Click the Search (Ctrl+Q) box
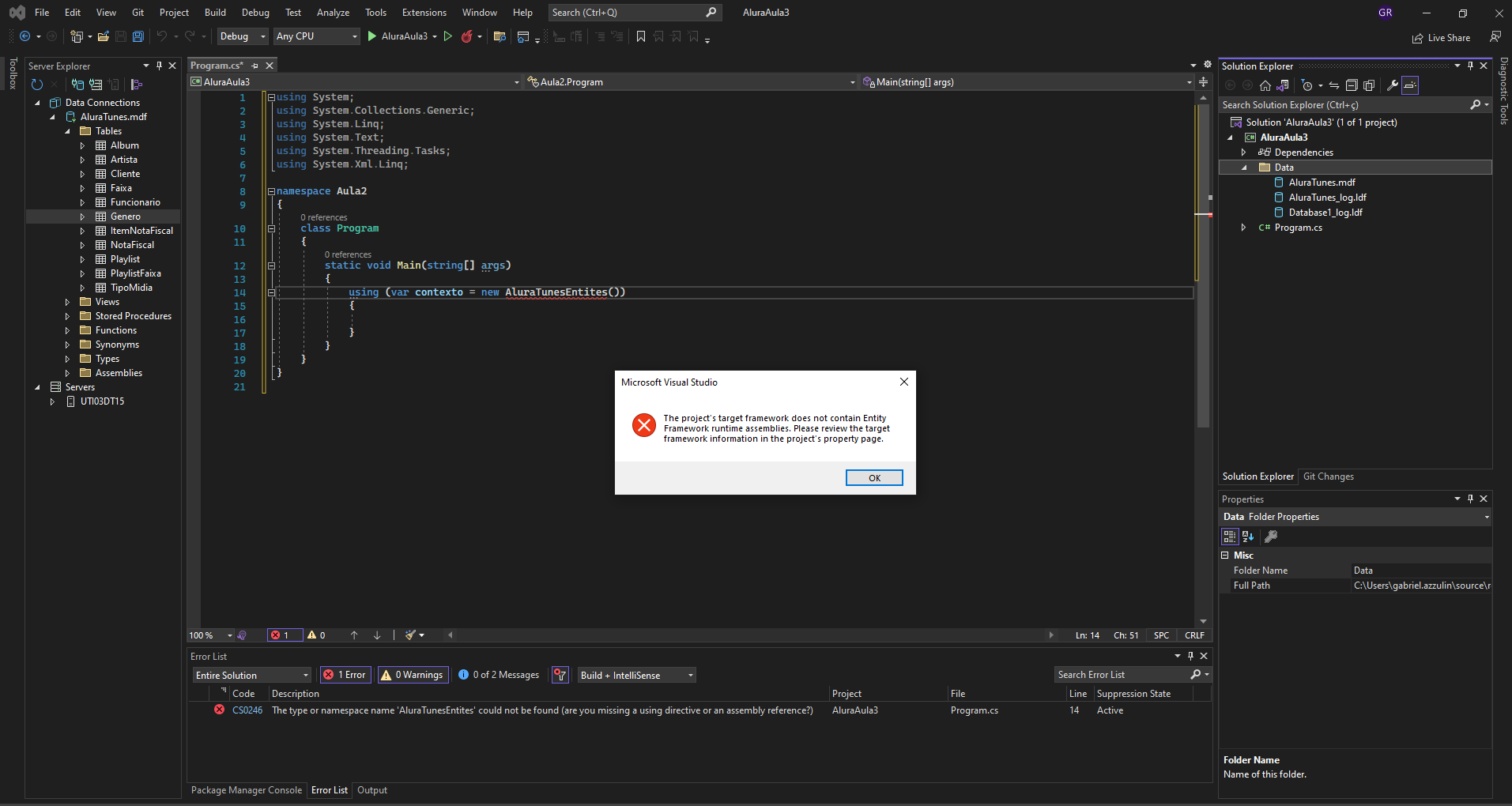This screenshot has height=806, width=1512. coord(635,13)
